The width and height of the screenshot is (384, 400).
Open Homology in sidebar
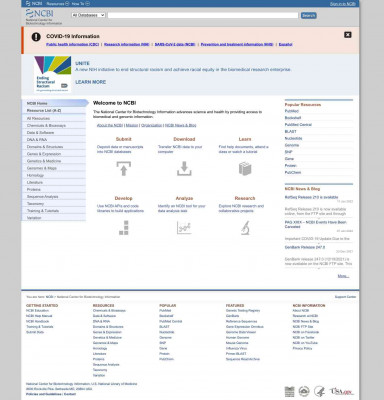[54, 175]
